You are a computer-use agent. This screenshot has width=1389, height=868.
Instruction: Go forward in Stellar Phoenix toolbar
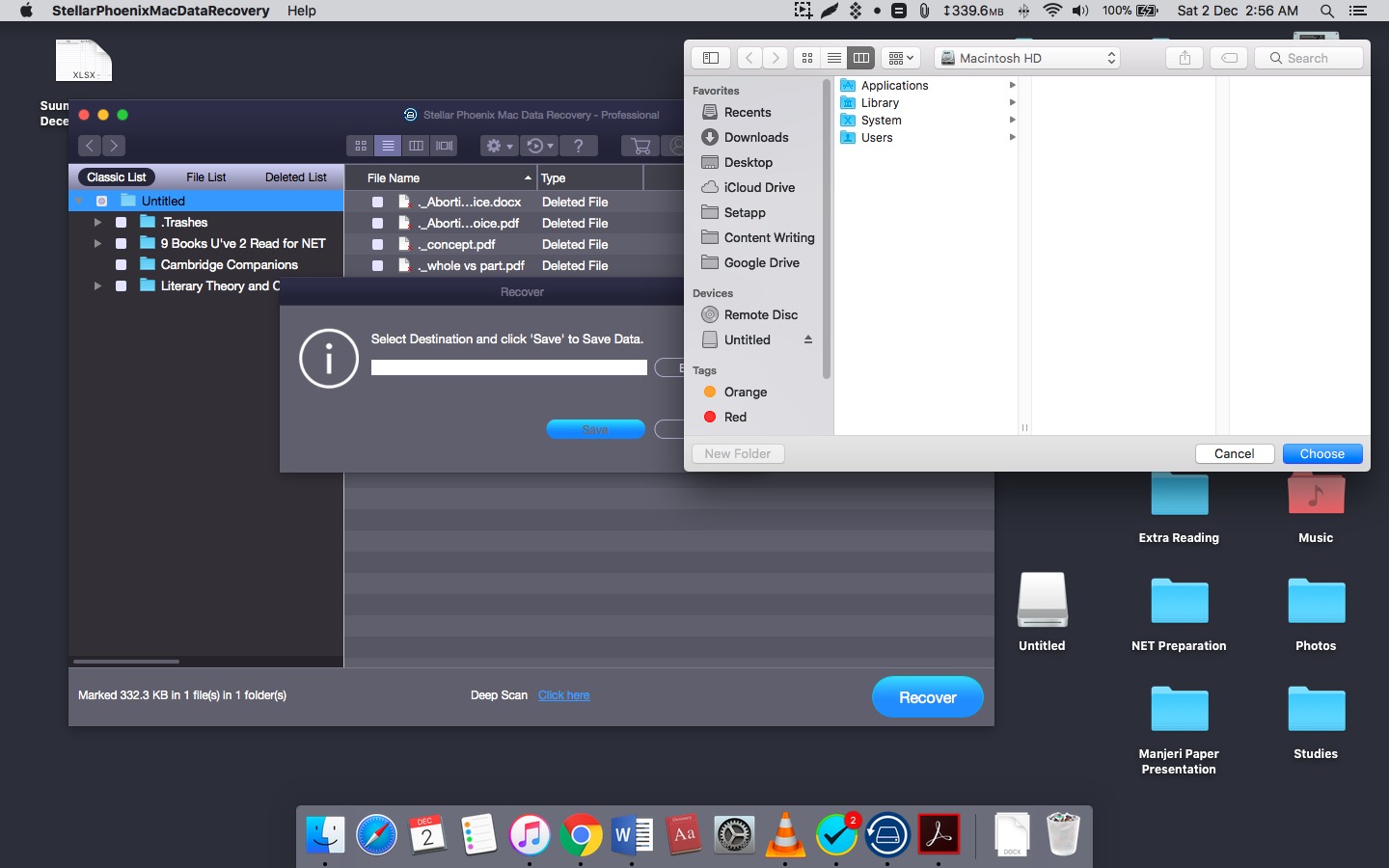click(x=114, y=146)
